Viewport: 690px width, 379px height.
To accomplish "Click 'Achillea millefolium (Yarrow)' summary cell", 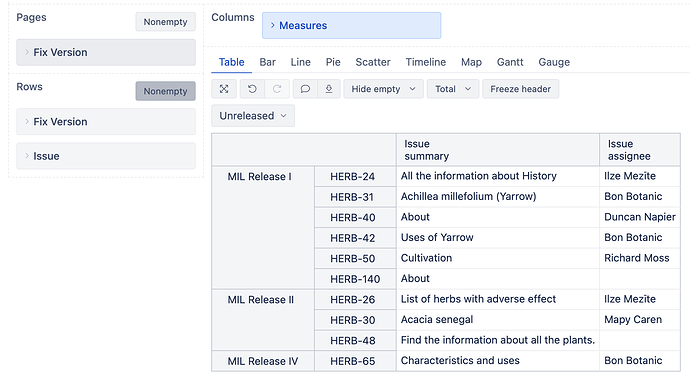I will (x=498, y=196).
